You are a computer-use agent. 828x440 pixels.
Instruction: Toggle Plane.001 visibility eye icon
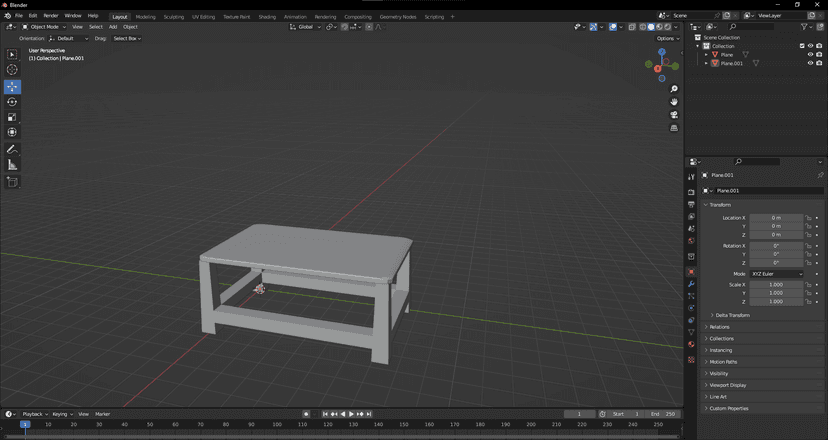coord(810,63)
